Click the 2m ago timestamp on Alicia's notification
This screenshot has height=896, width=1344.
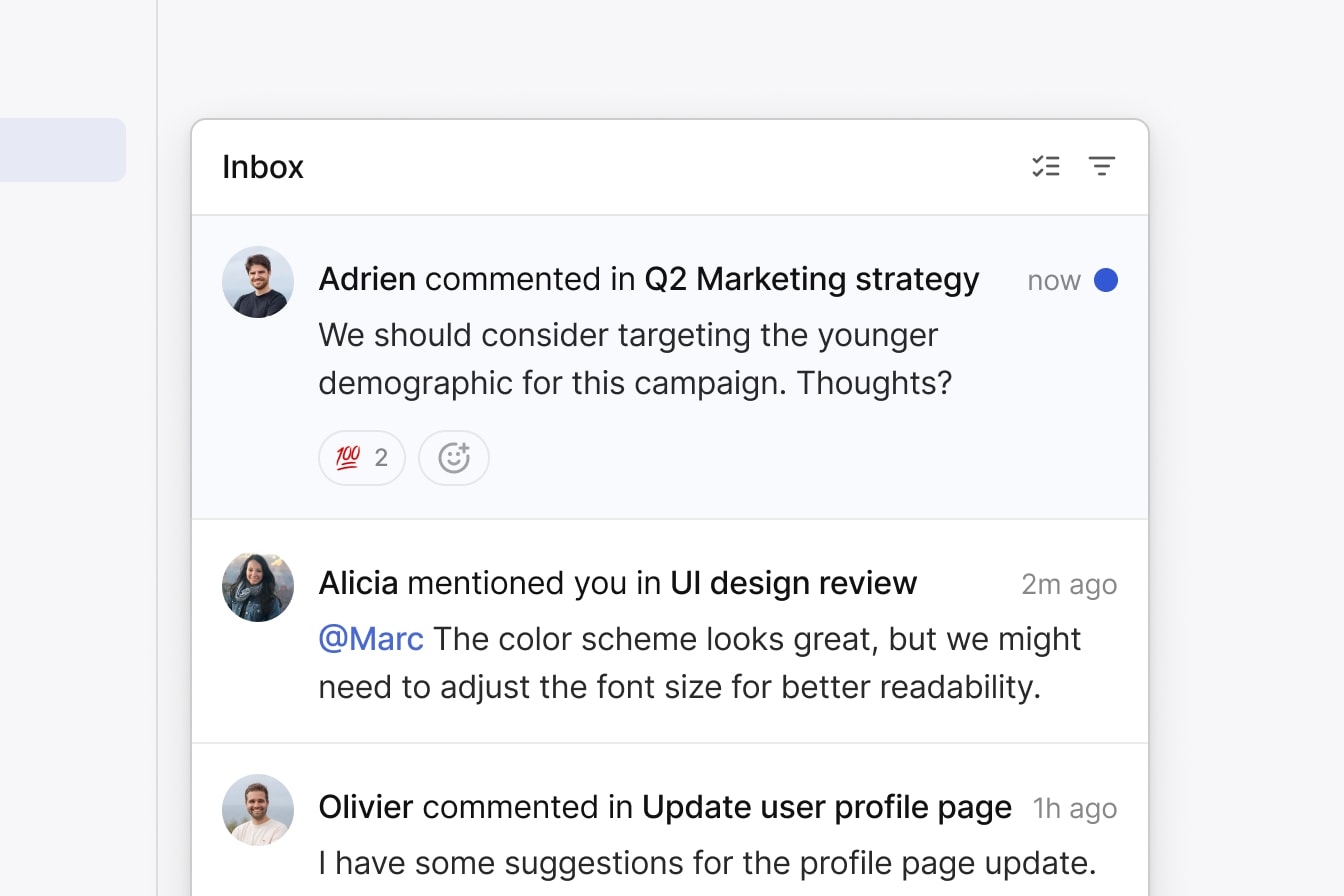1069,584
